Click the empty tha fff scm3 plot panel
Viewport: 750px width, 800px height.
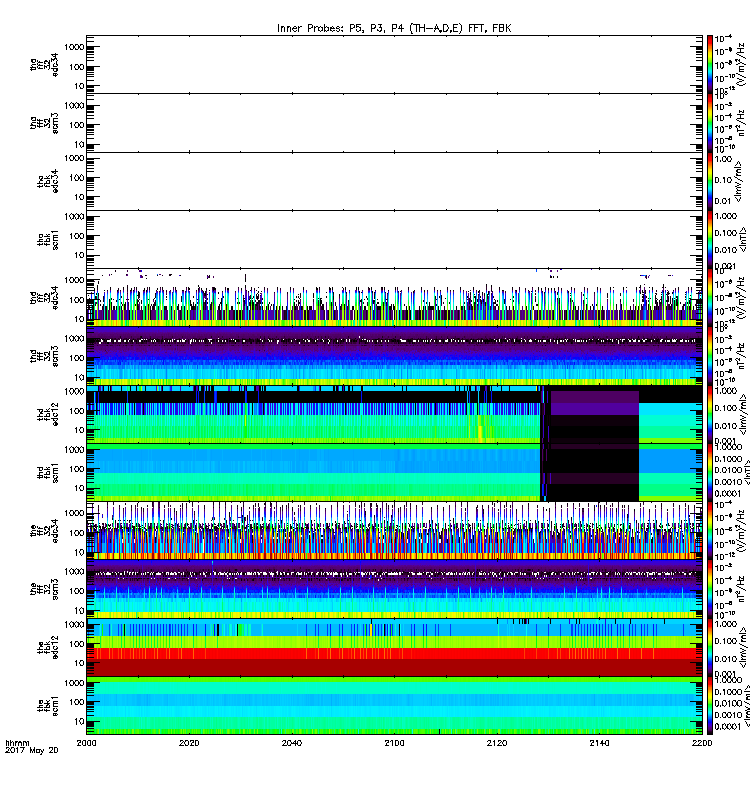tap(394, 123)
